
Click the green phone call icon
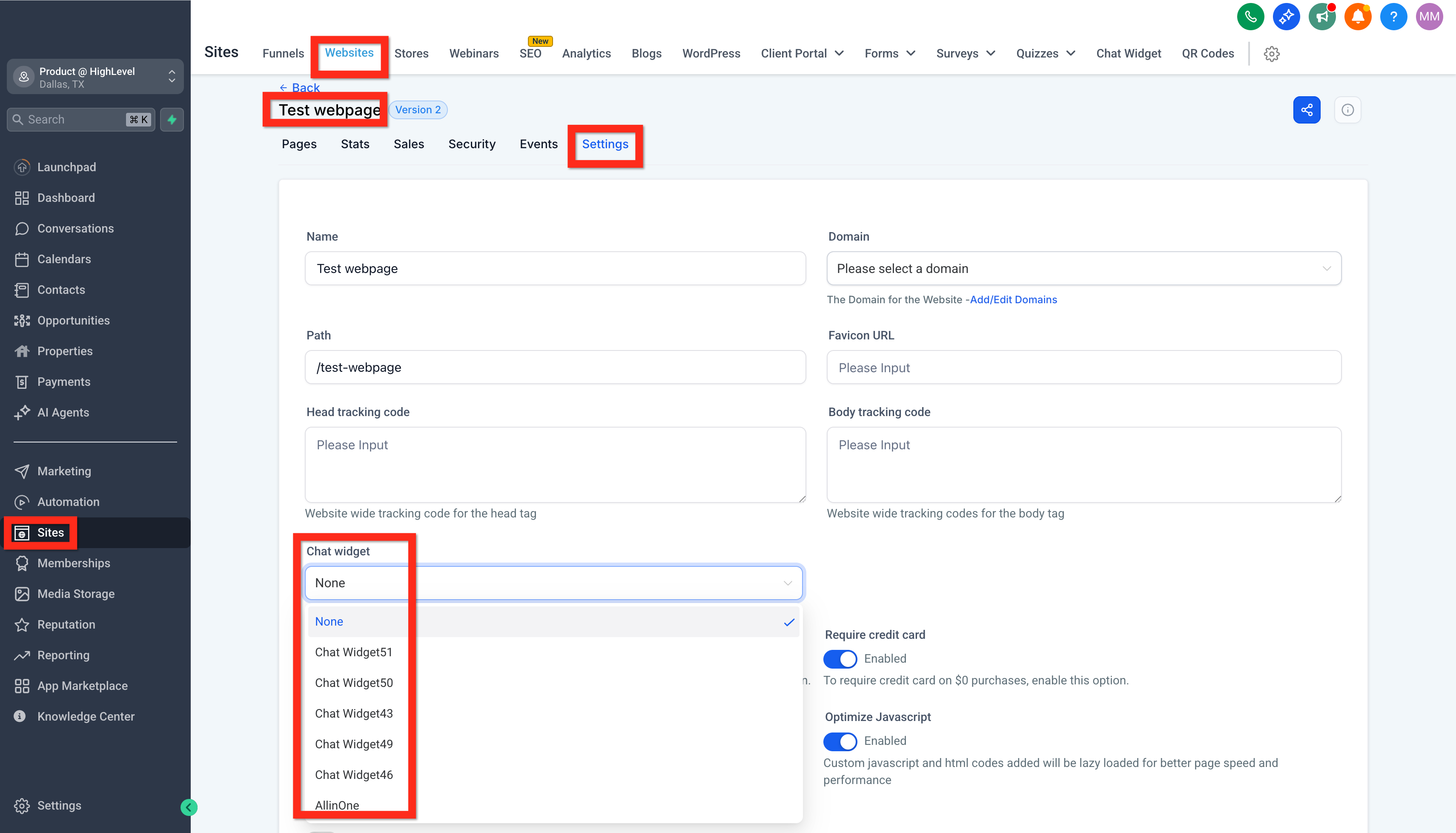click(x=1250, y=17)
